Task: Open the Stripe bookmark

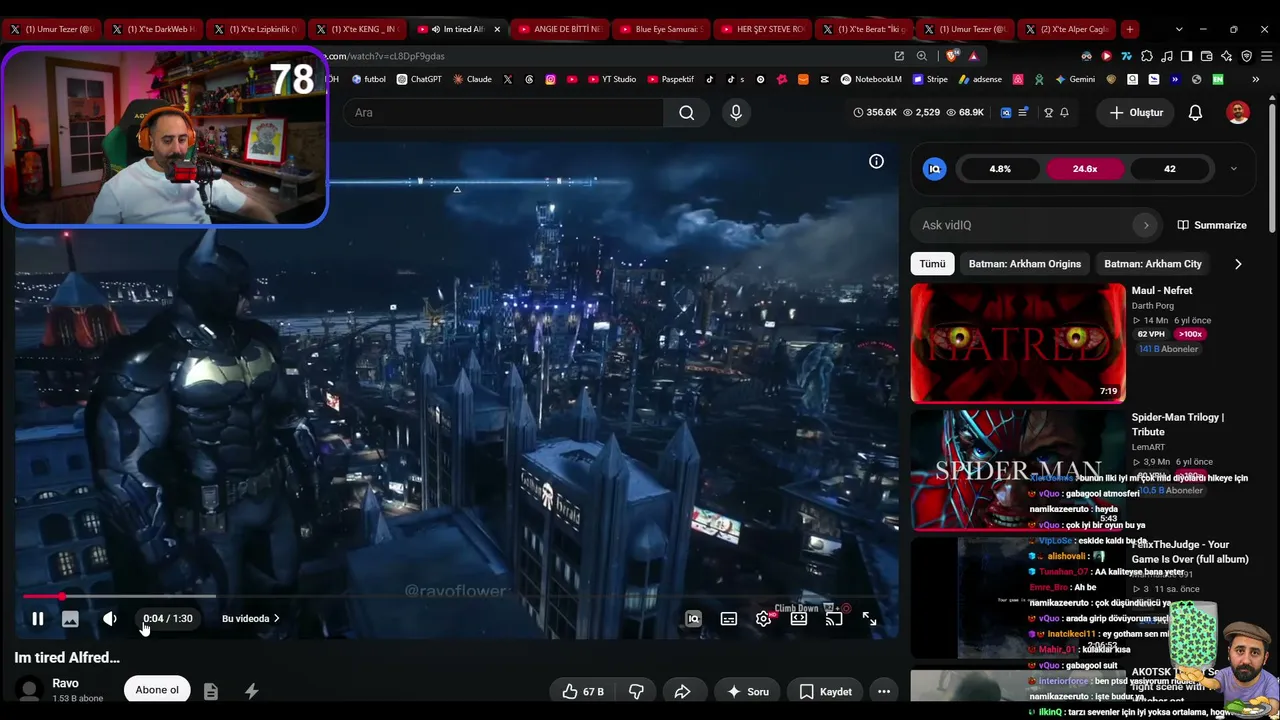Action: pos(930,79)
